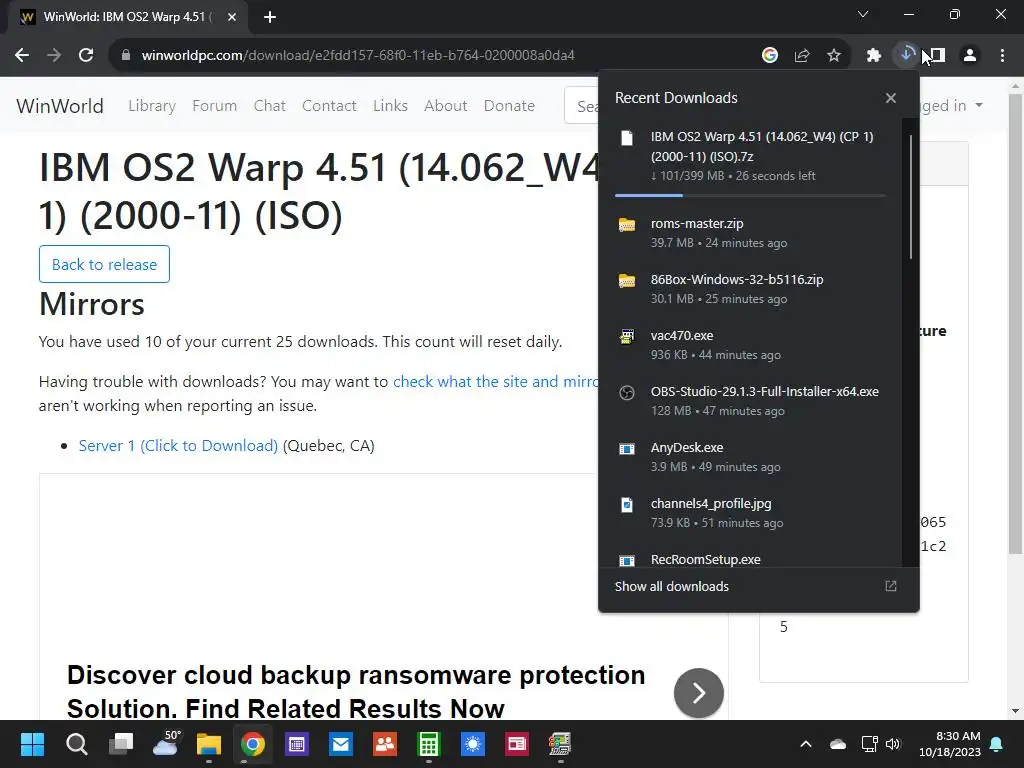This screenshot has width=1024, height=768.
Task: Click Server 1 (Click to Download) link
Action: click(x=178, y=445)
